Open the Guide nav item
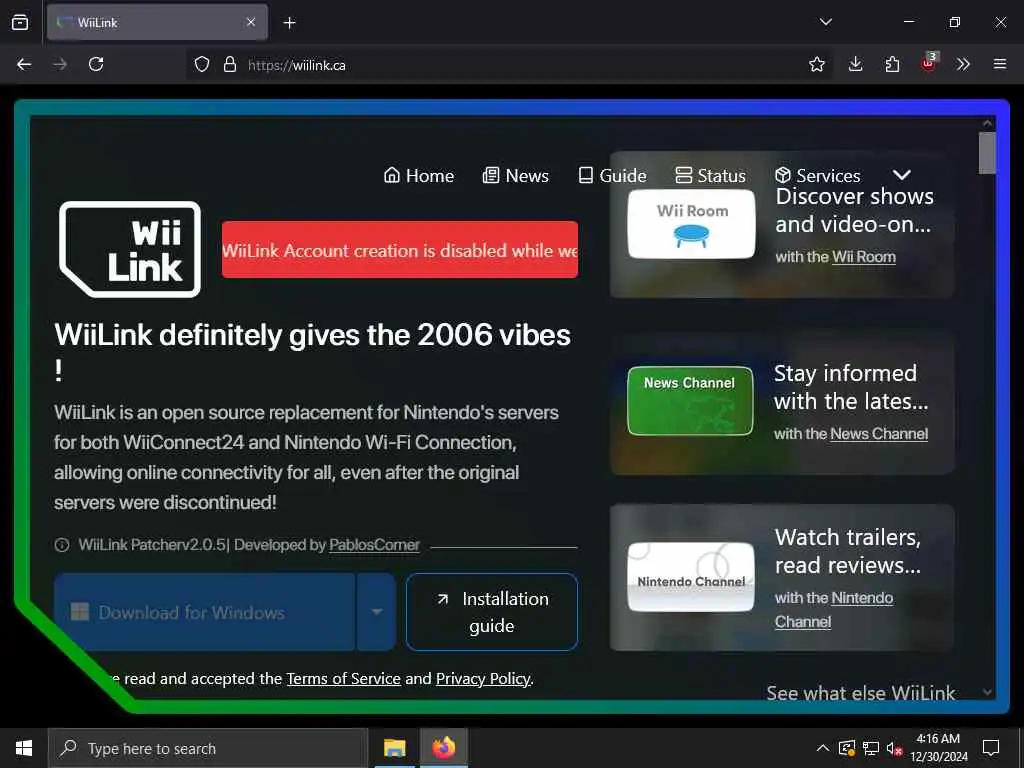The image size is (1024, 768). pos(612,176)
